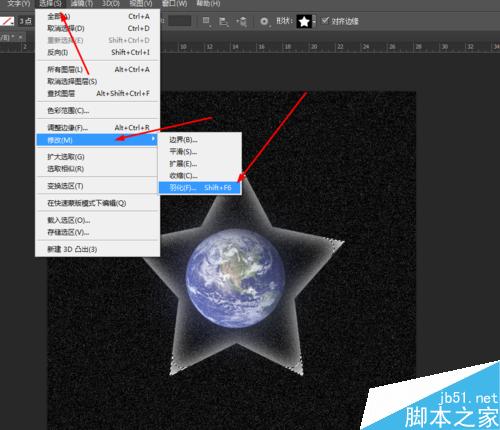Image resolution: width=500 pixels, height=430 pixels.
Task: Choose 变换选区(T) menu entry
Action: coord(98,186)
